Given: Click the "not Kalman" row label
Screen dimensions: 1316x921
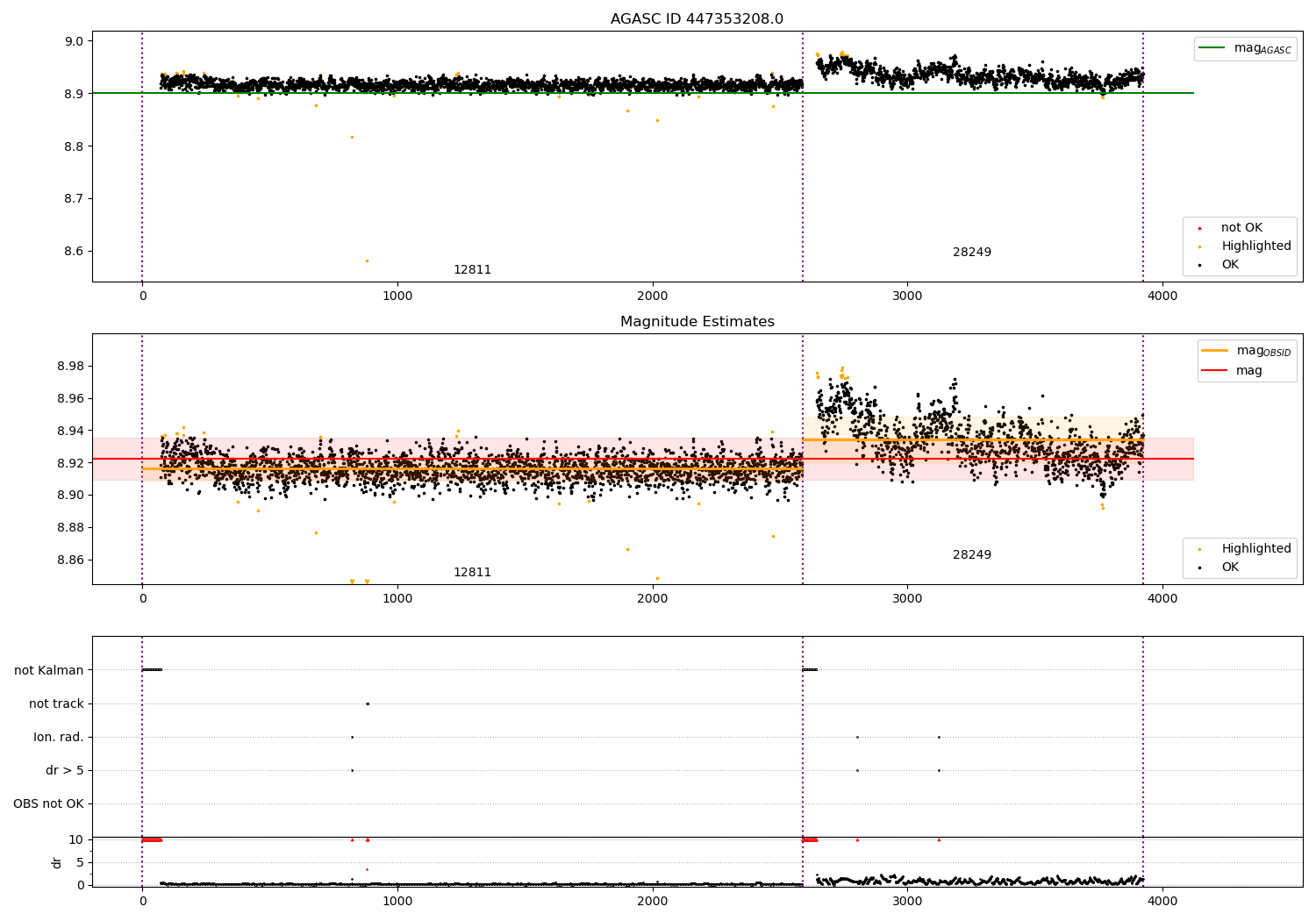Looking at the screenshot, I should tap(49, 671).
